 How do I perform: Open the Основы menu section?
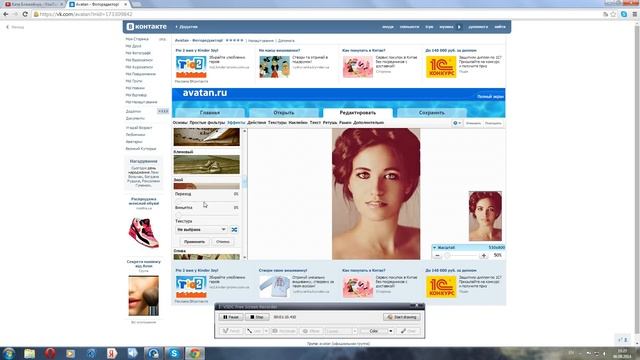(x=180, y=122)
